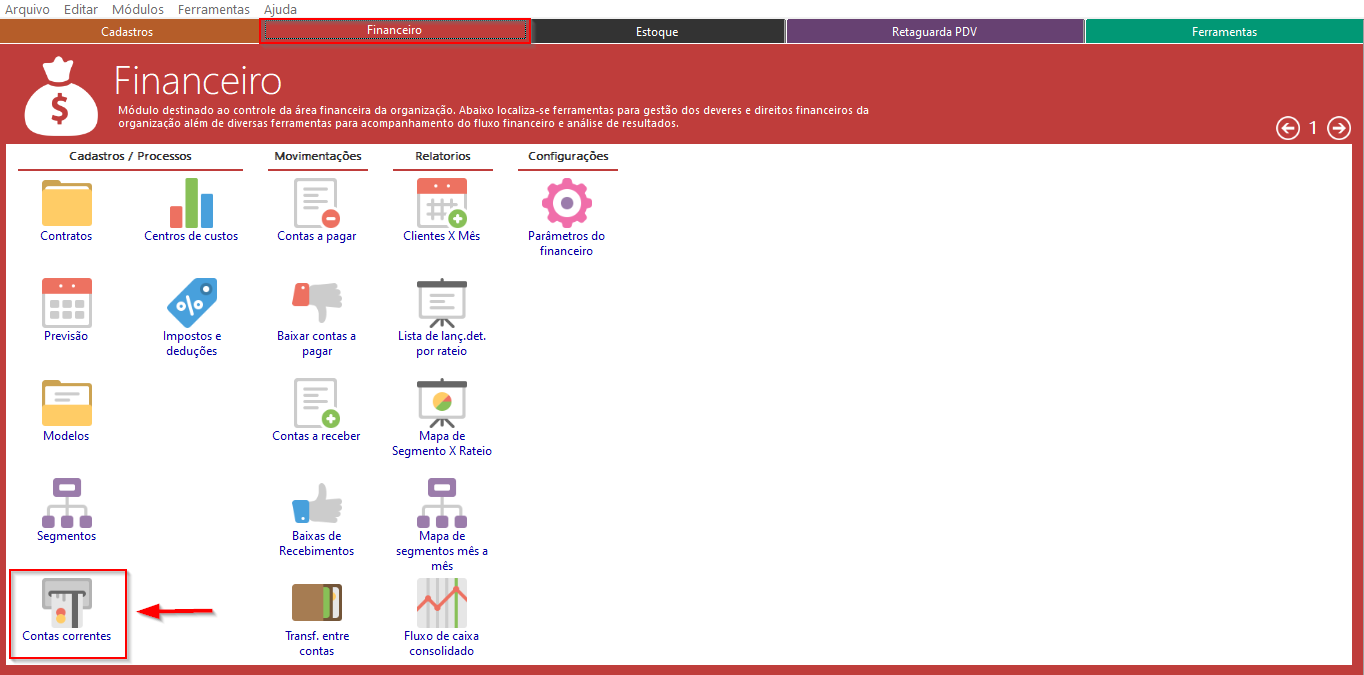Open Clientes X Mês report
The width and height of the screenshot is (1364, 675).
click(x=441, y=204)
